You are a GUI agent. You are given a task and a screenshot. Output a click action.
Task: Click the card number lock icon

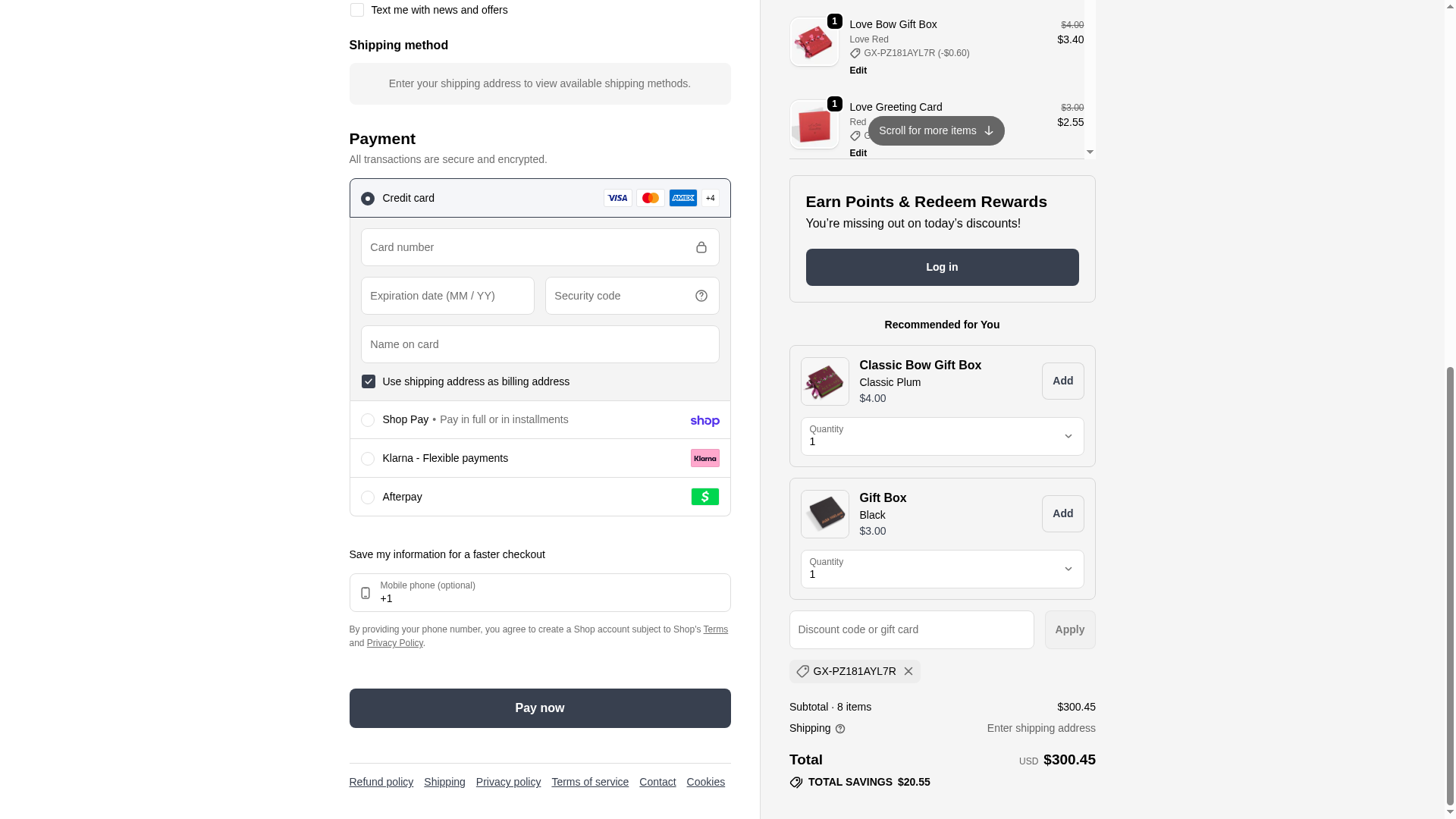(701, 247)
